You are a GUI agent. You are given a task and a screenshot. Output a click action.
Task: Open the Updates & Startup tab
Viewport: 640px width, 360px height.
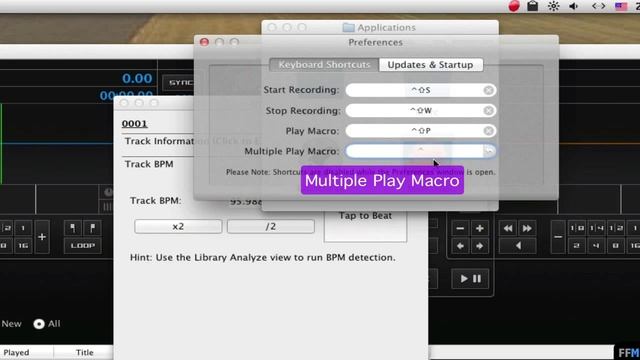[431, 65]
